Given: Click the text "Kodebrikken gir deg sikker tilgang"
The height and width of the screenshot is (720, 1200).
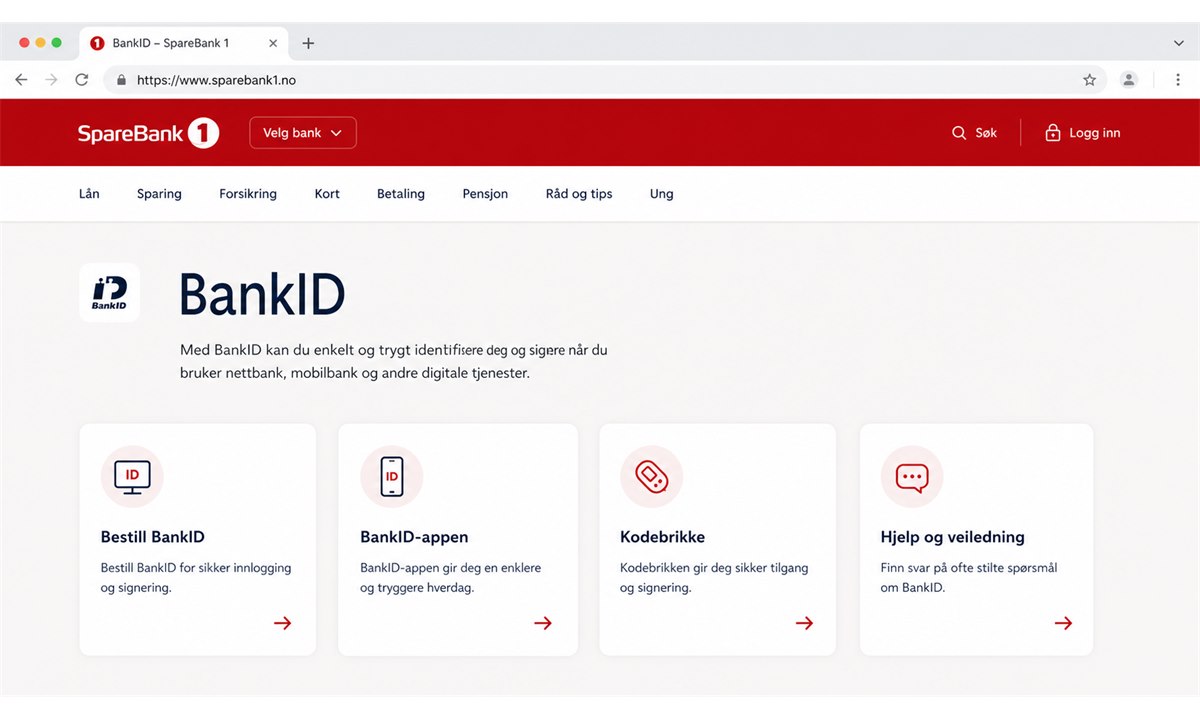Looking at the screenshot, I should 714,568.
